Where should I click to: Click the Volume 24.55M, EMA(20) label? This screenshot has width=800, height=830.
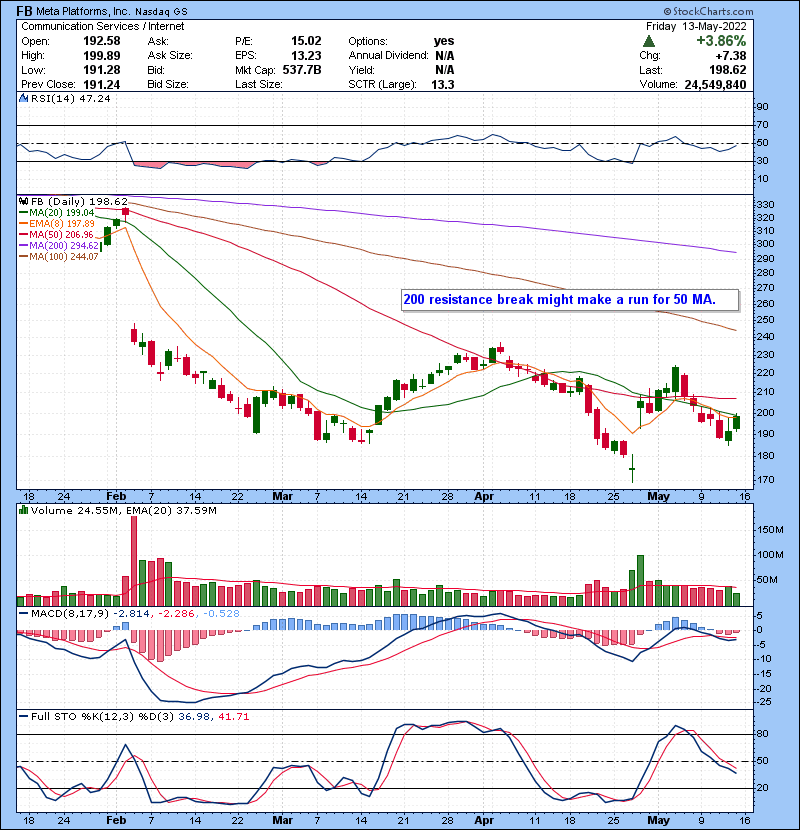coord(124,510)
